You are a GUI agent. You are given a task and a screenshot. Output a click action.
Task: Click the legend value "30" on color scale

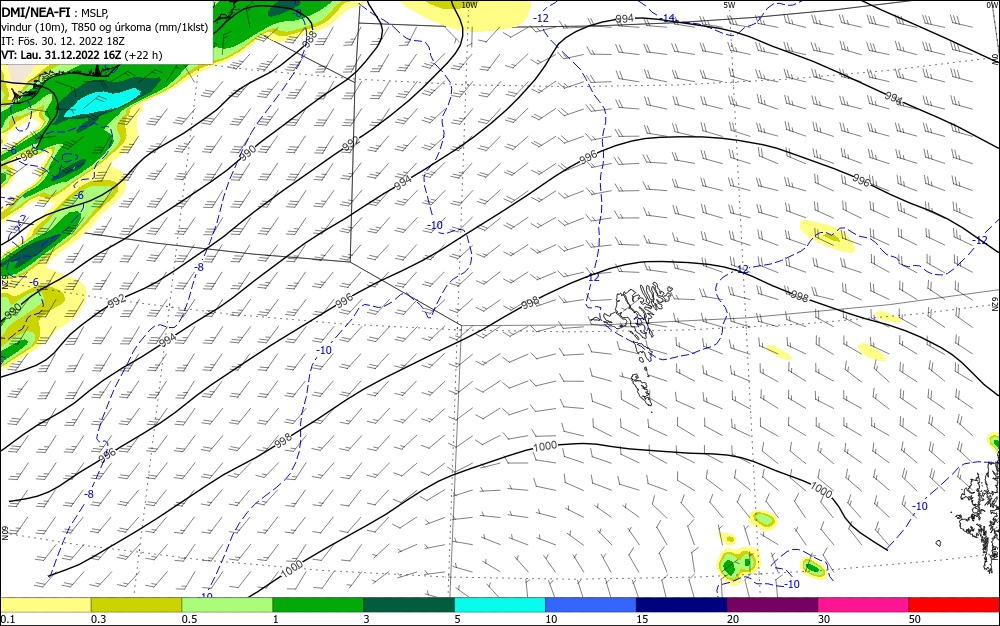pyautogui.click(x=824, y=619)
